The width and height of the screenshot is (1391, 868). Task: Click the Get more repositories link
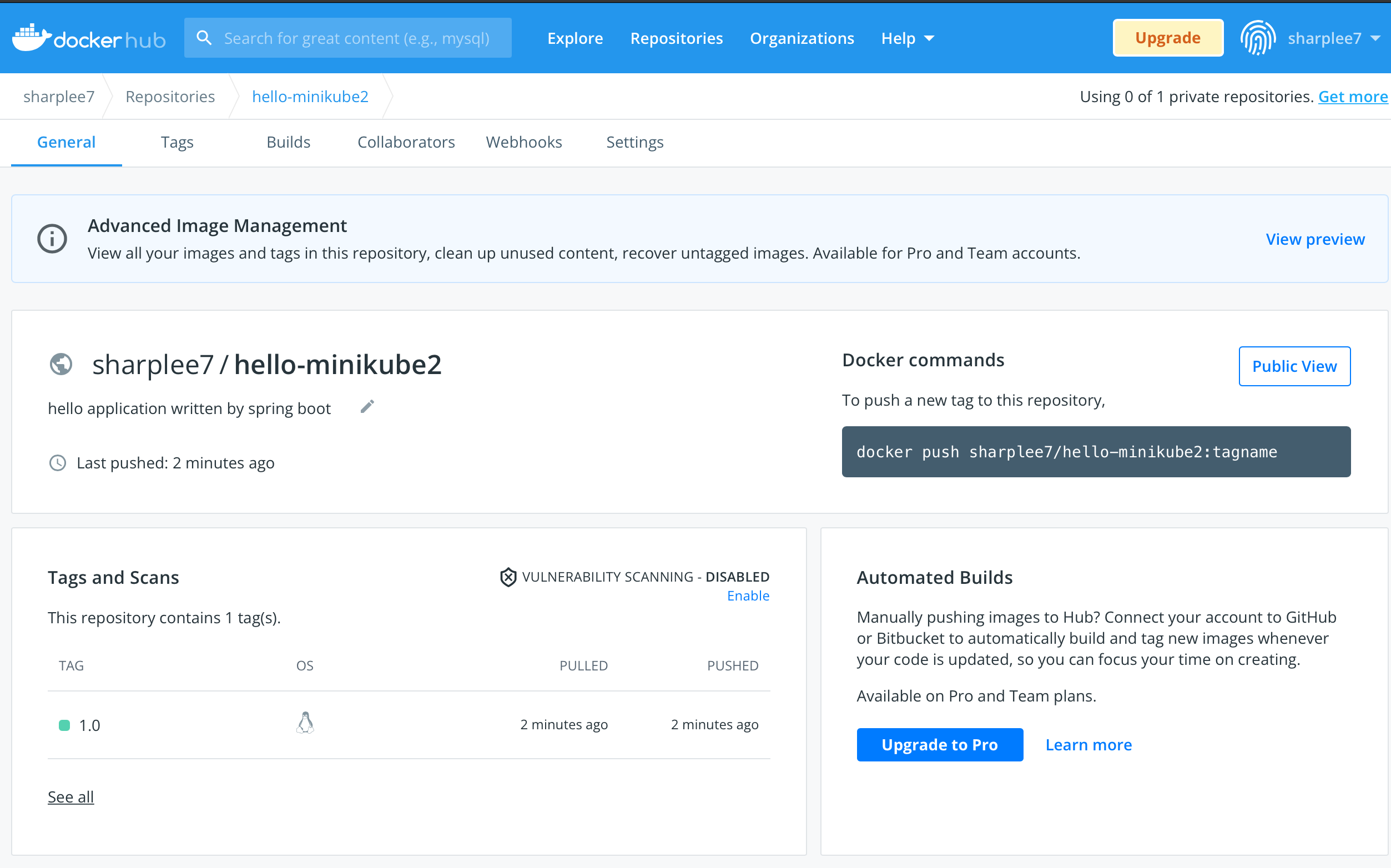pos(1352,97)
